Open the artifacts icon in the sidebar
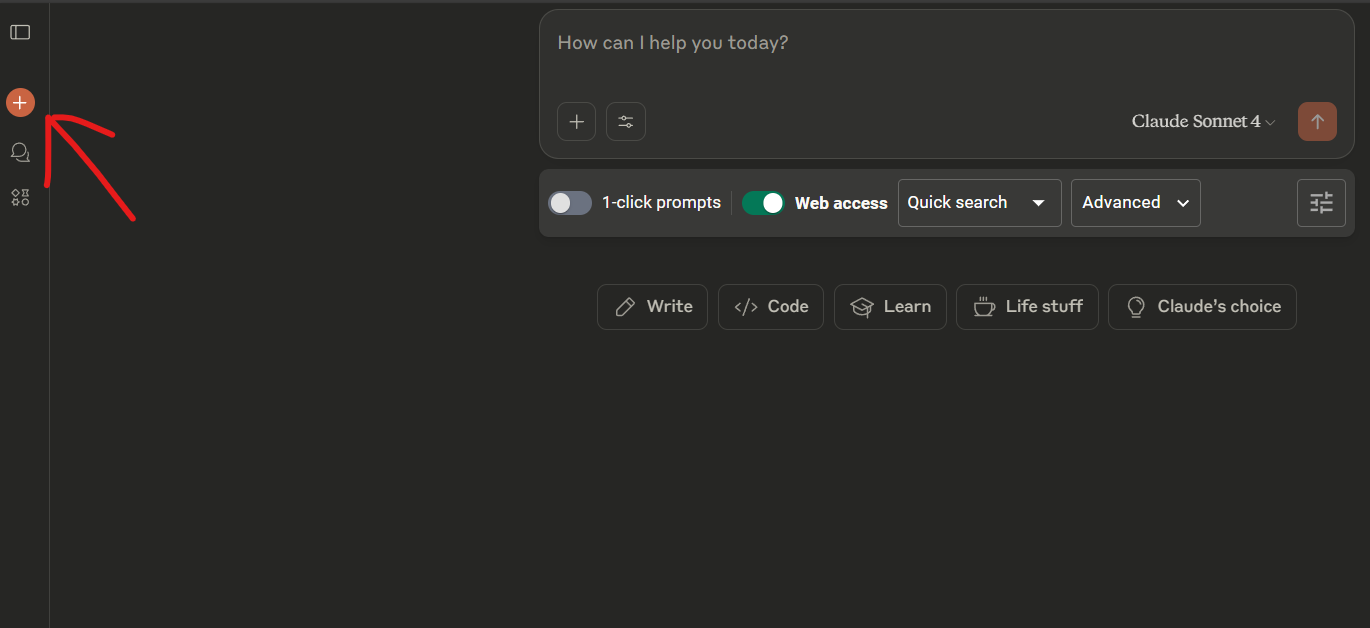The height and width of the screenshot is (628, 1370). coord(20,197)
